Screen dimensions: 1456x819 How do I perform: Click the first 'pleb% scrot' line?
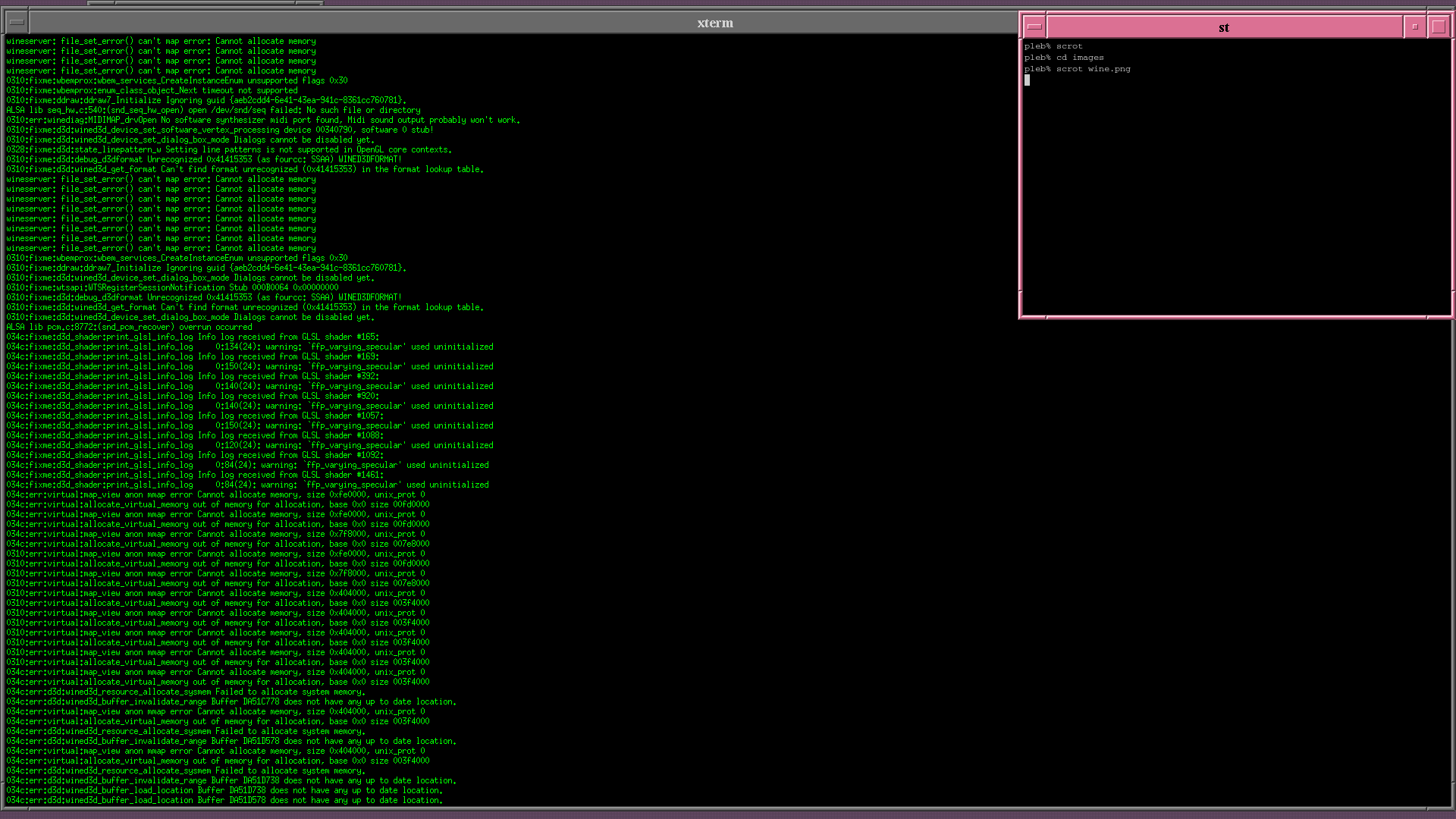[x=1053, y=46]
